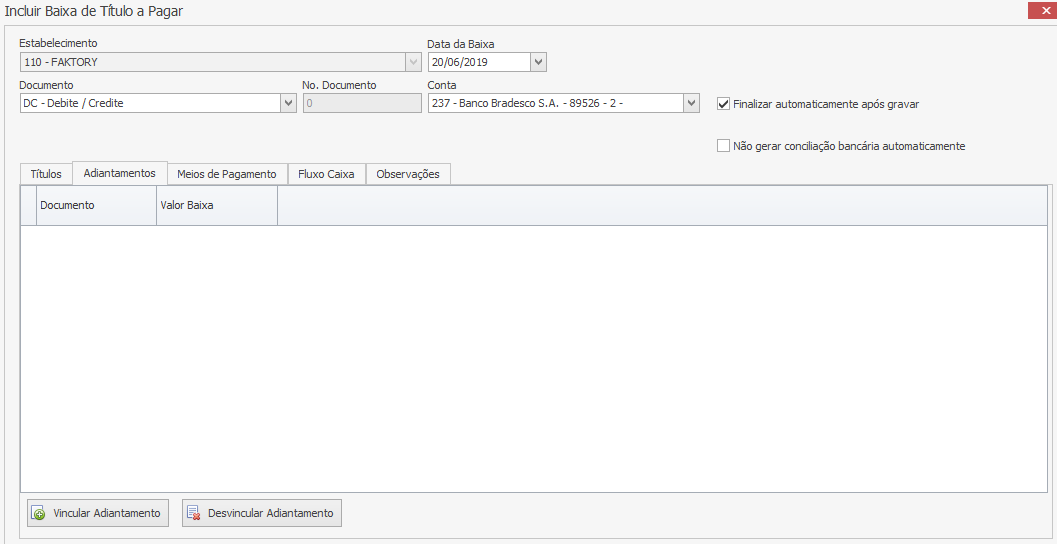The width and height of the screenshot is (1057, 544).
Task: Switch to the Títulos tab
Action: coord(46,174)
